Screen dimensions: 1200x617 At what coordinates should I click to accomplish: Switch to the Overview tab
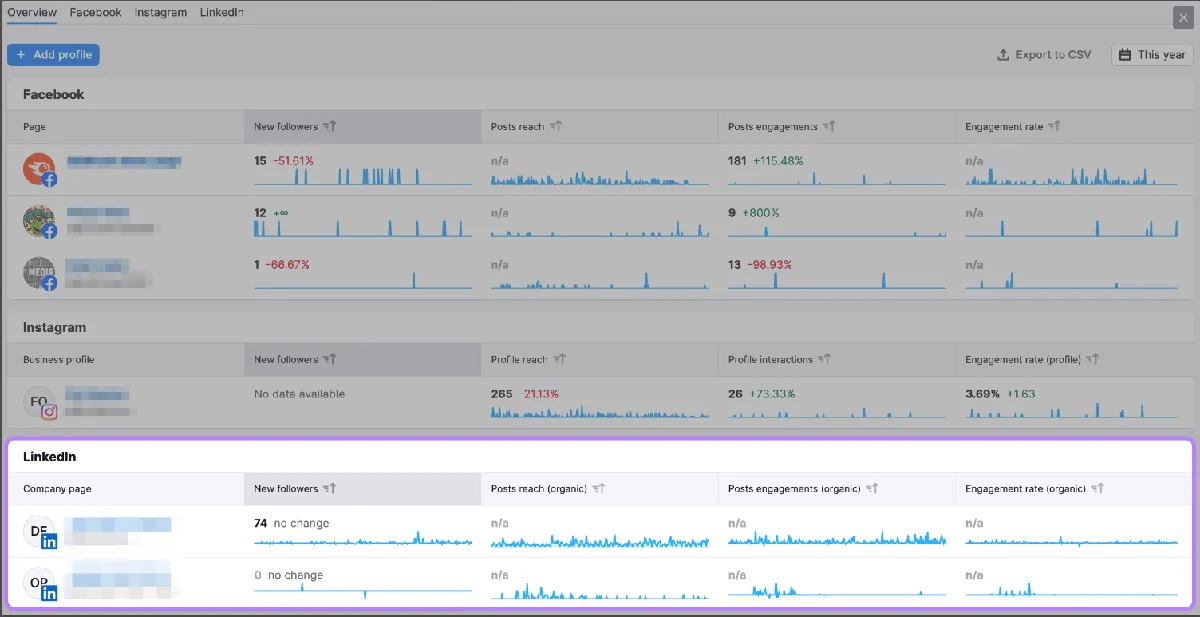(32, 13)
